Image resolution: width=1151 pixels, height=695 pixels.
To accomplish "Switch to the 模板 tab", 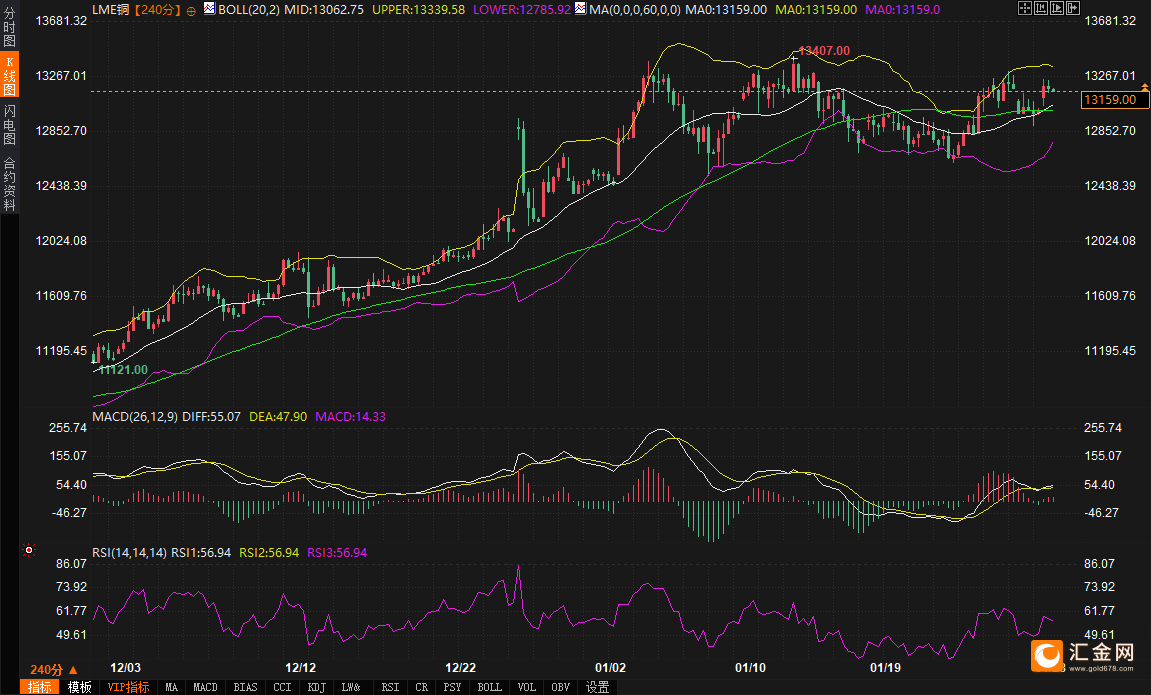I will tap(80, 687).
